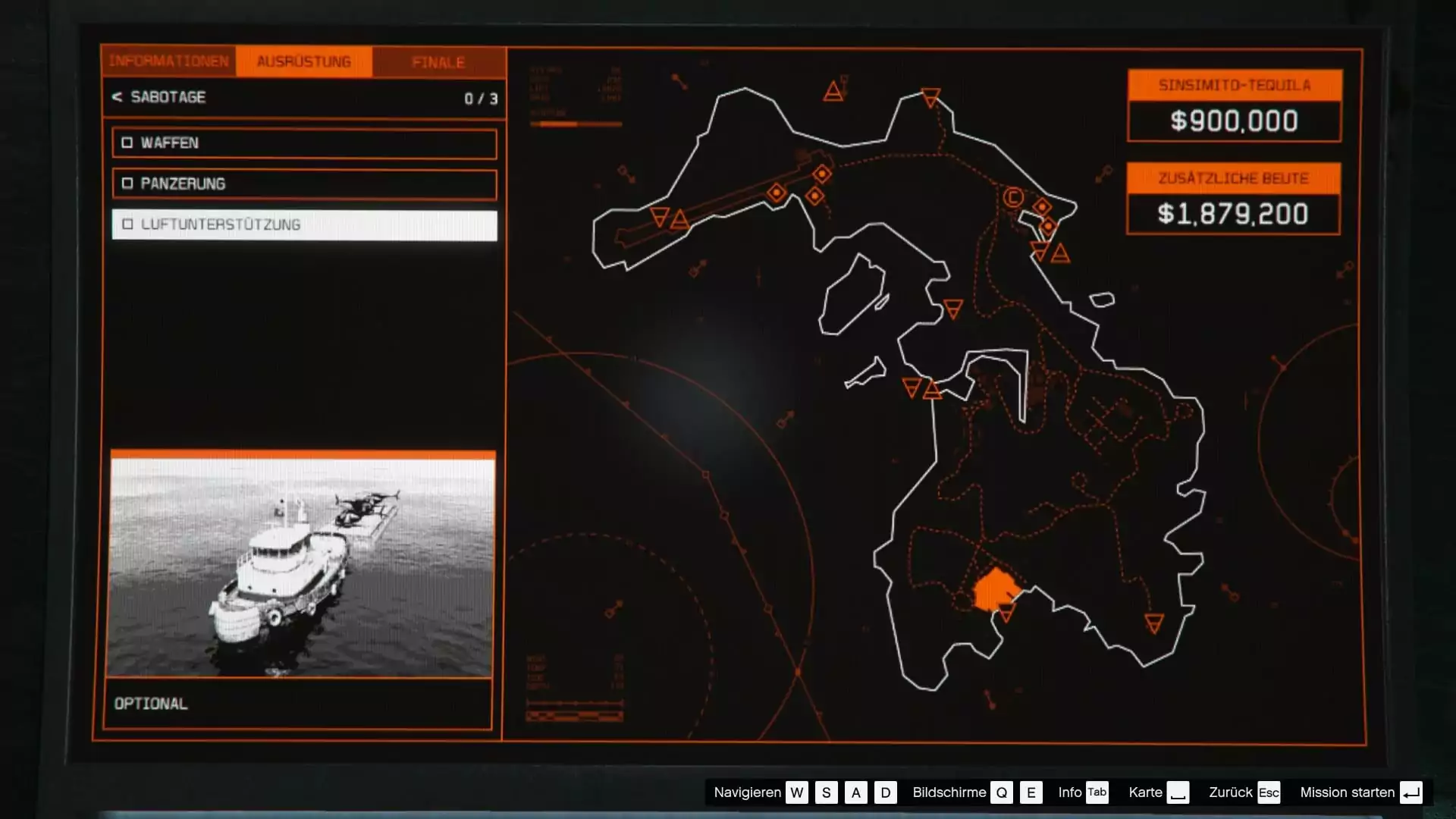Click the W navigate key icon
This screenshot has width=1456, height=819.
[x=796, y=792]
